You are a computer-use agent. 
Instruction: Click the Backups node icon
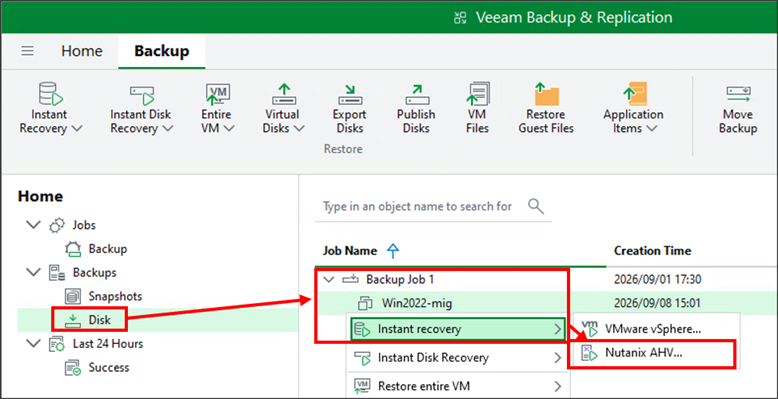click(57, 273)
